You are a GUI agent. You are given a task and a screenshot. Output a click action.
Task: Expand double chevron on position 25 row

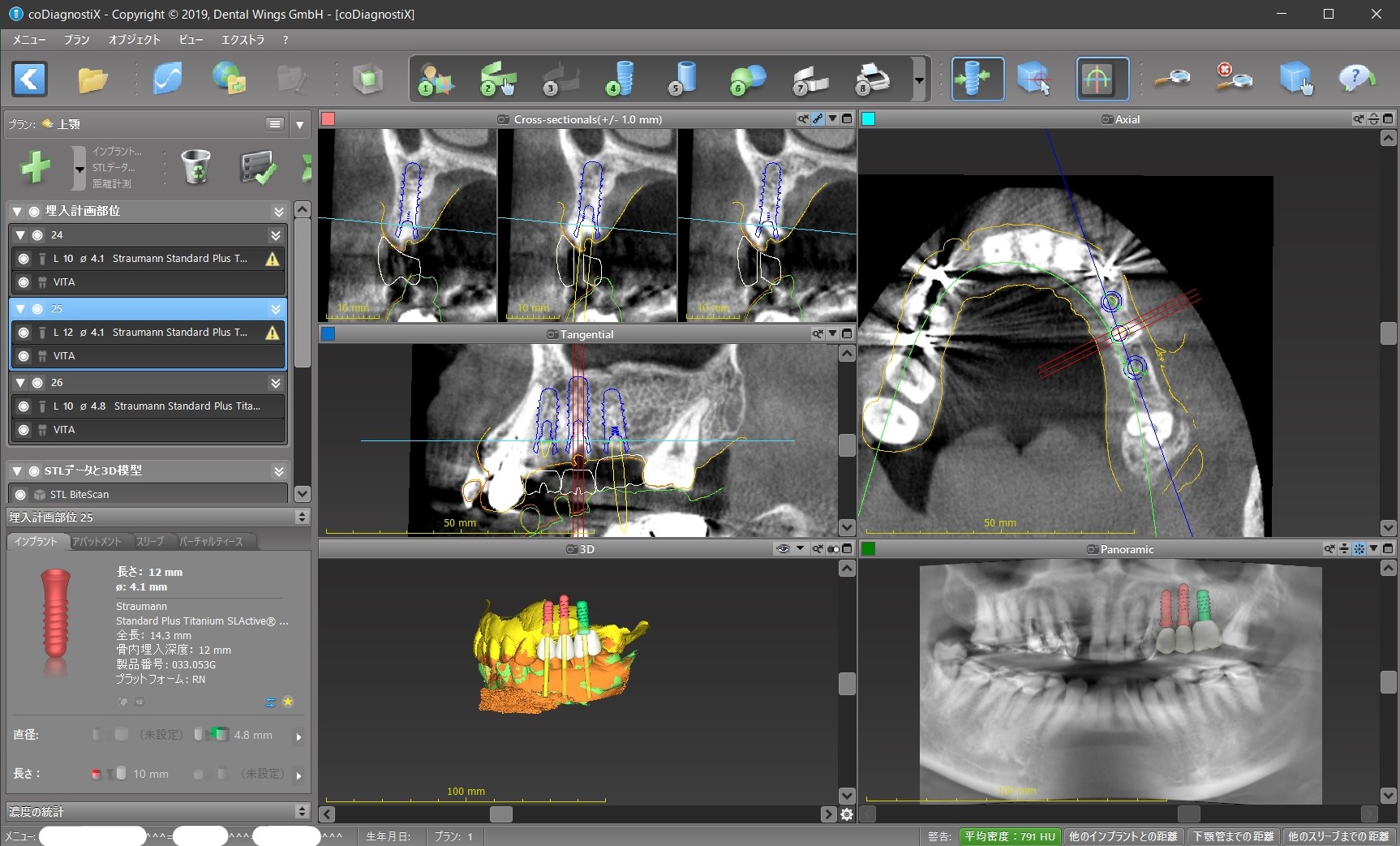[x=276, y=309]
